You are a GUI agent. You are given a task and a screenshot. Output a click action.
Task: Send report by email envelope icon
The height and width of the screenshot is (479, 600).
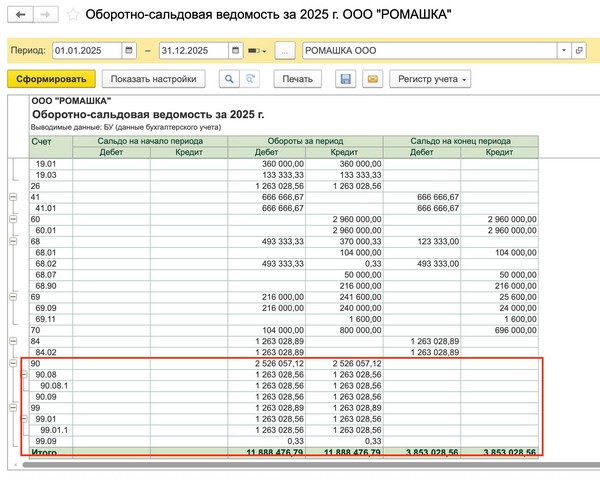coord(372,79)
